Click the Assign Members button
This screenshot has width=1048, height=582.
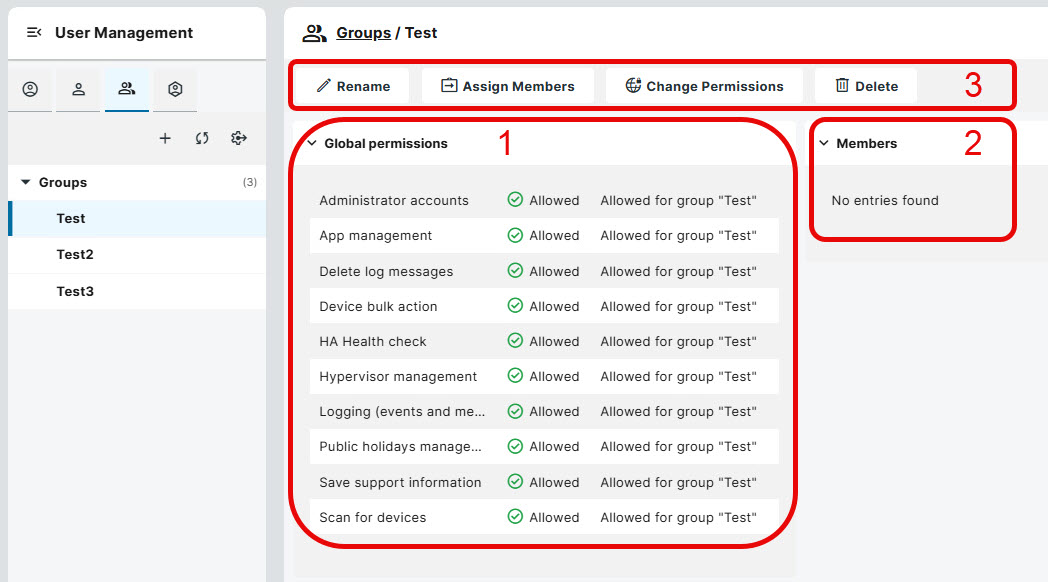[x=508, y=86]
